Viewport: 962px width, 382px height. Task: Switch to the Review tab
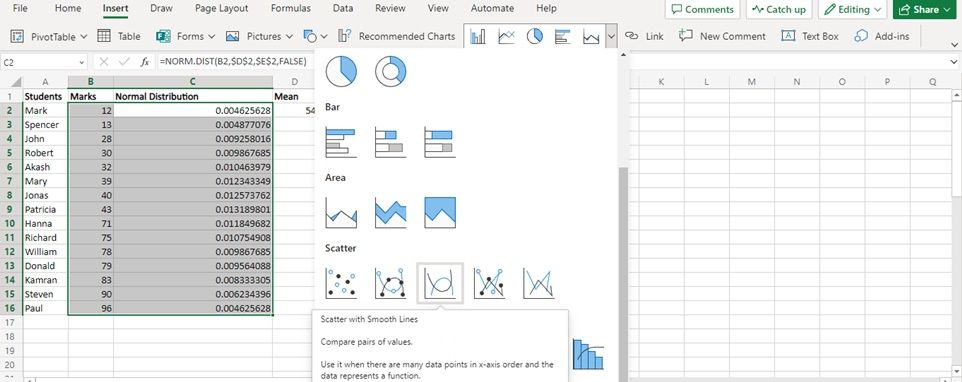(x=390, y=9)
